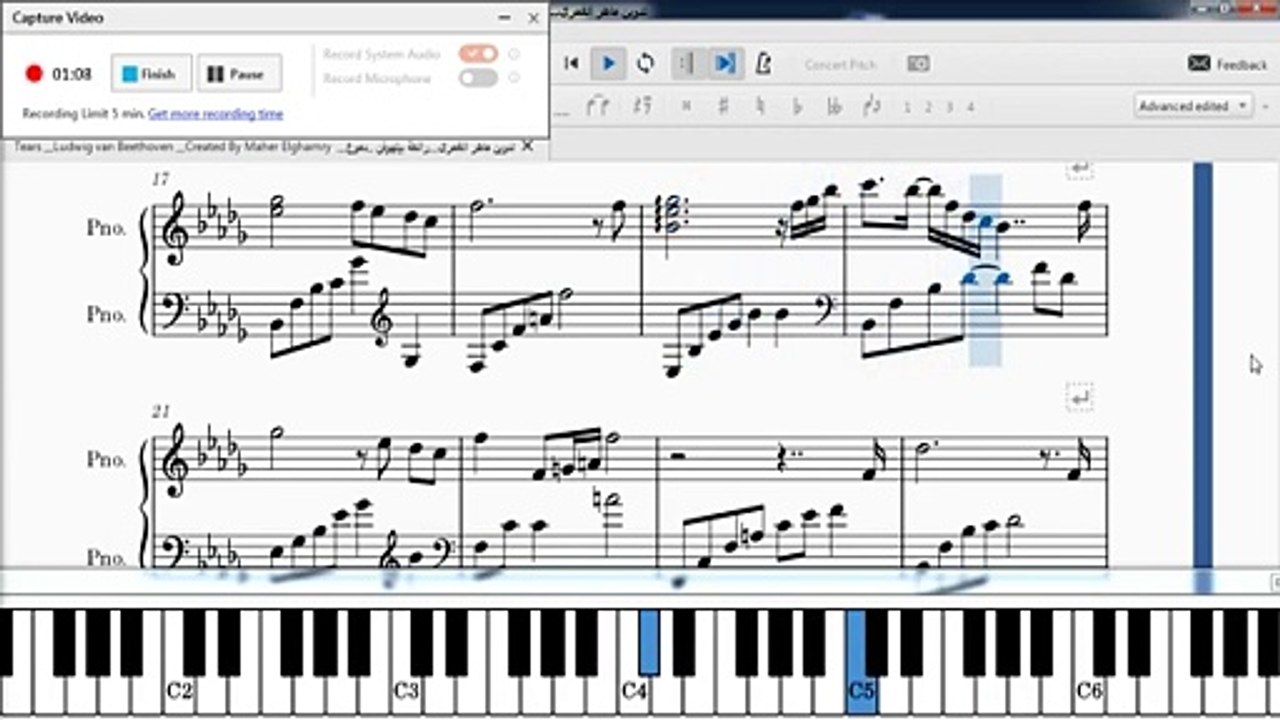Viewport: 1280px width, 720px height.
Task: Click info circle beside Record System Audio
Action: pyautogui.click(x=514, y=53)
